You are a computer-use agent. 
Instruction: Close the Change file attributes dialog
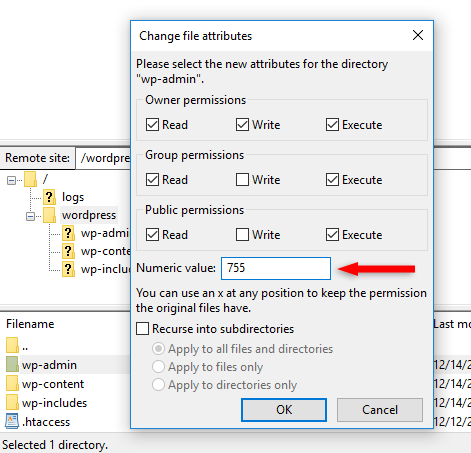pos(418,35)
